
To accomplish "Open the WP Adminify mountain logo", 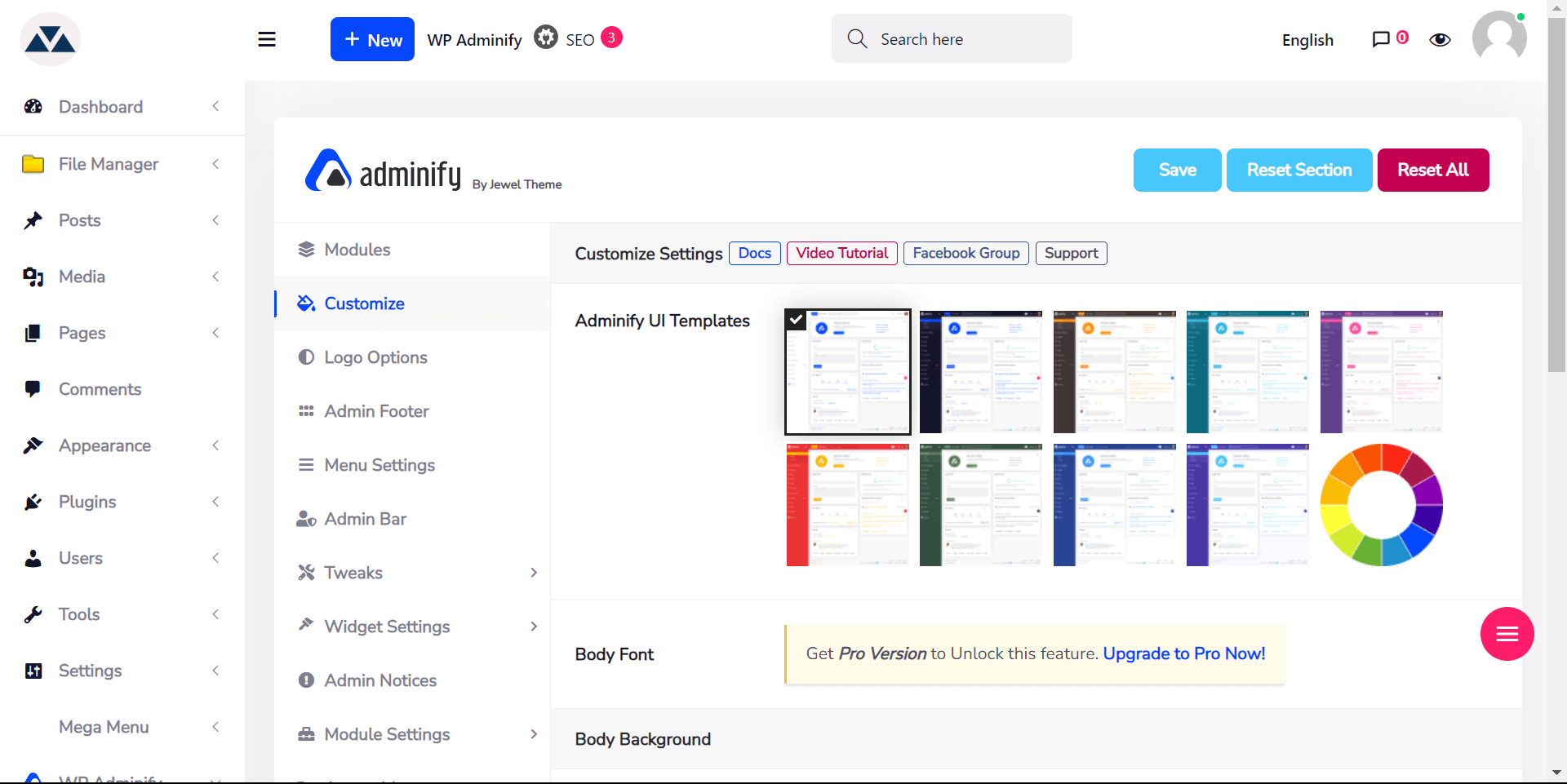I will (50, 39).
